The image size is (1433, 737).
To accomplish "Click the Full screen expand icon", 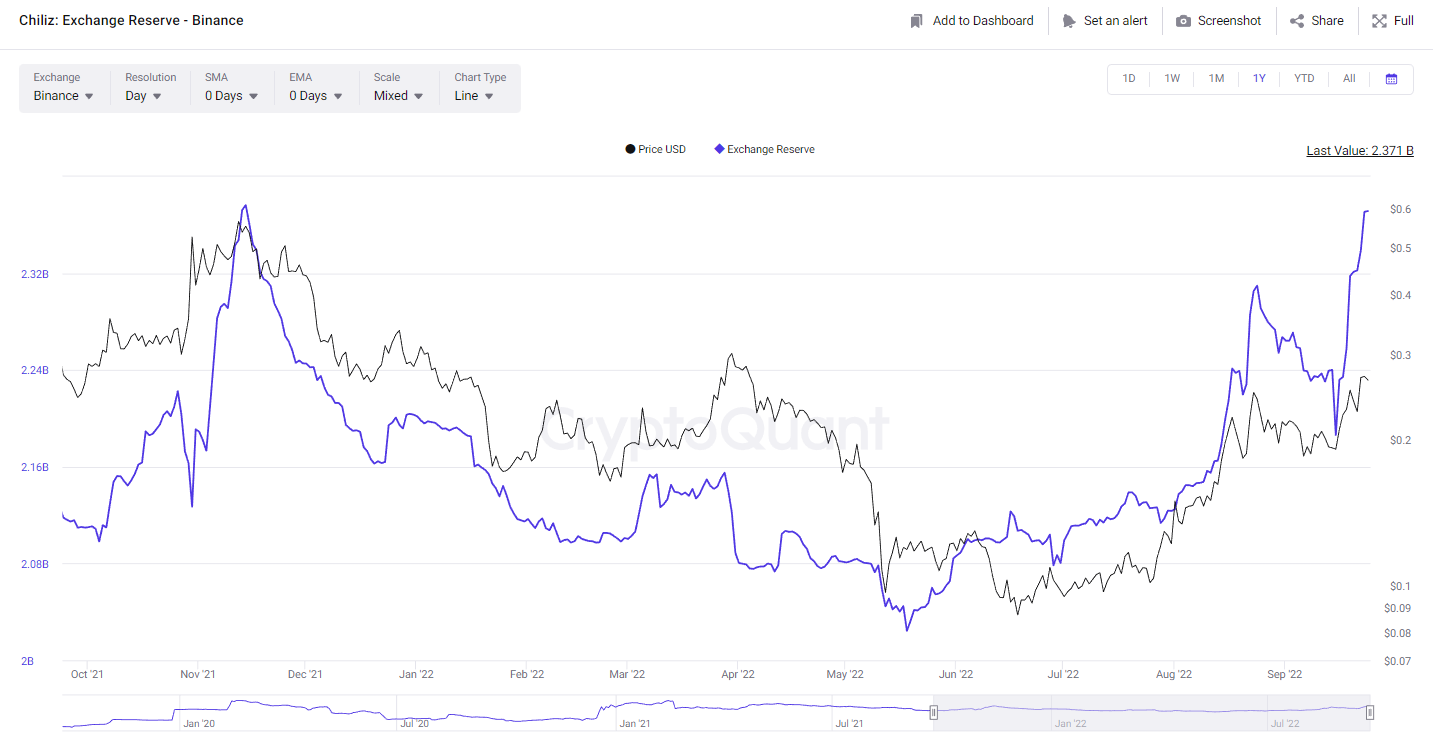I will coord(1379,21).
